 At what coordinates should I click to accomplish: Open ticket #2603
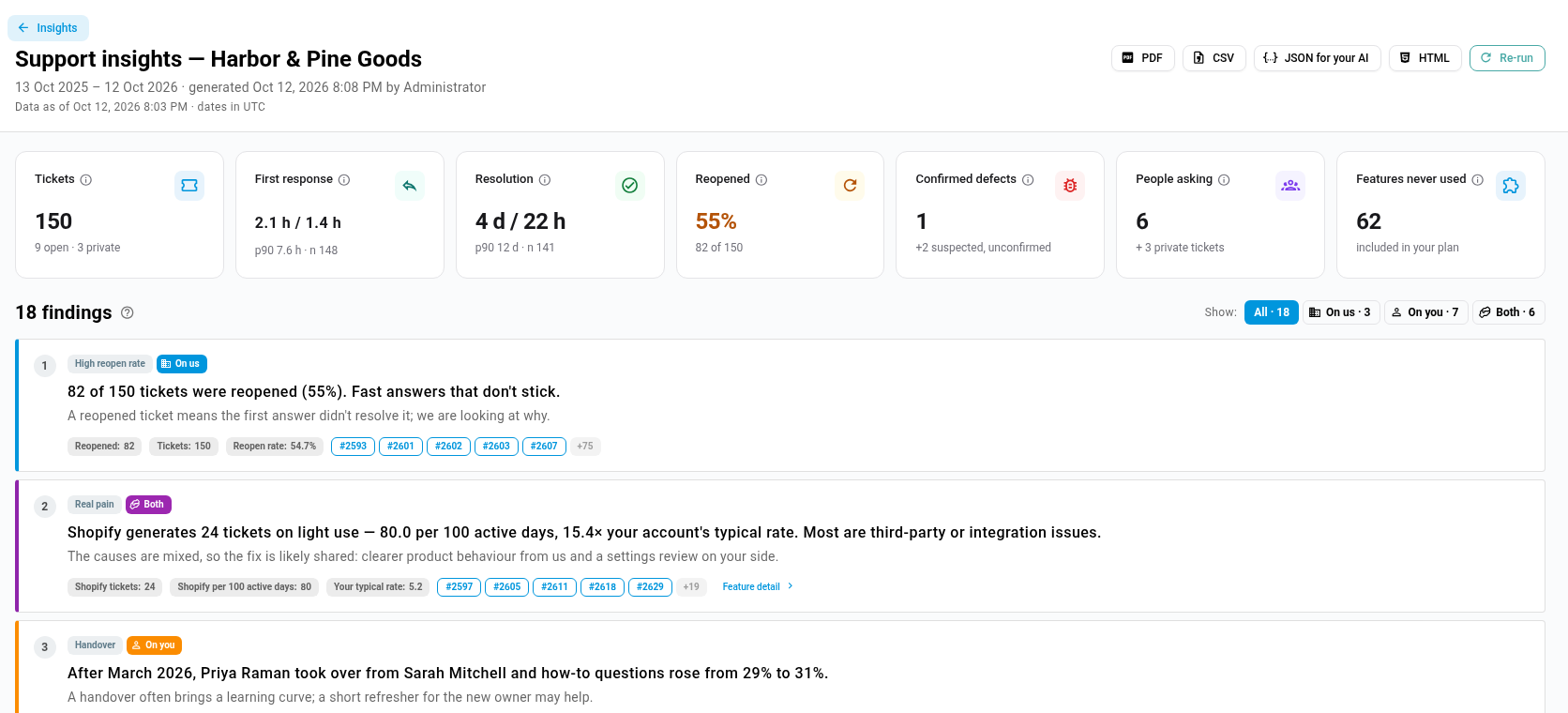coord(497,447)
